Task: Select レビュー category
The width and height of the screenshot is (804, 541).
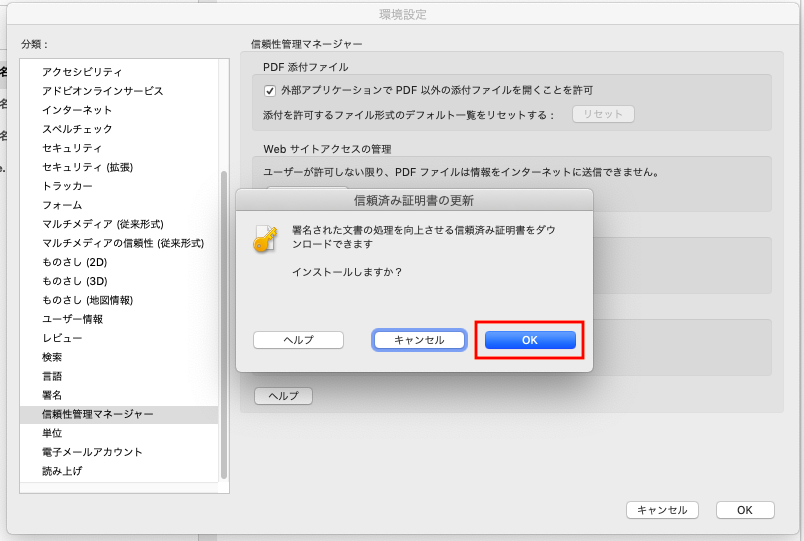Action: 119,338
